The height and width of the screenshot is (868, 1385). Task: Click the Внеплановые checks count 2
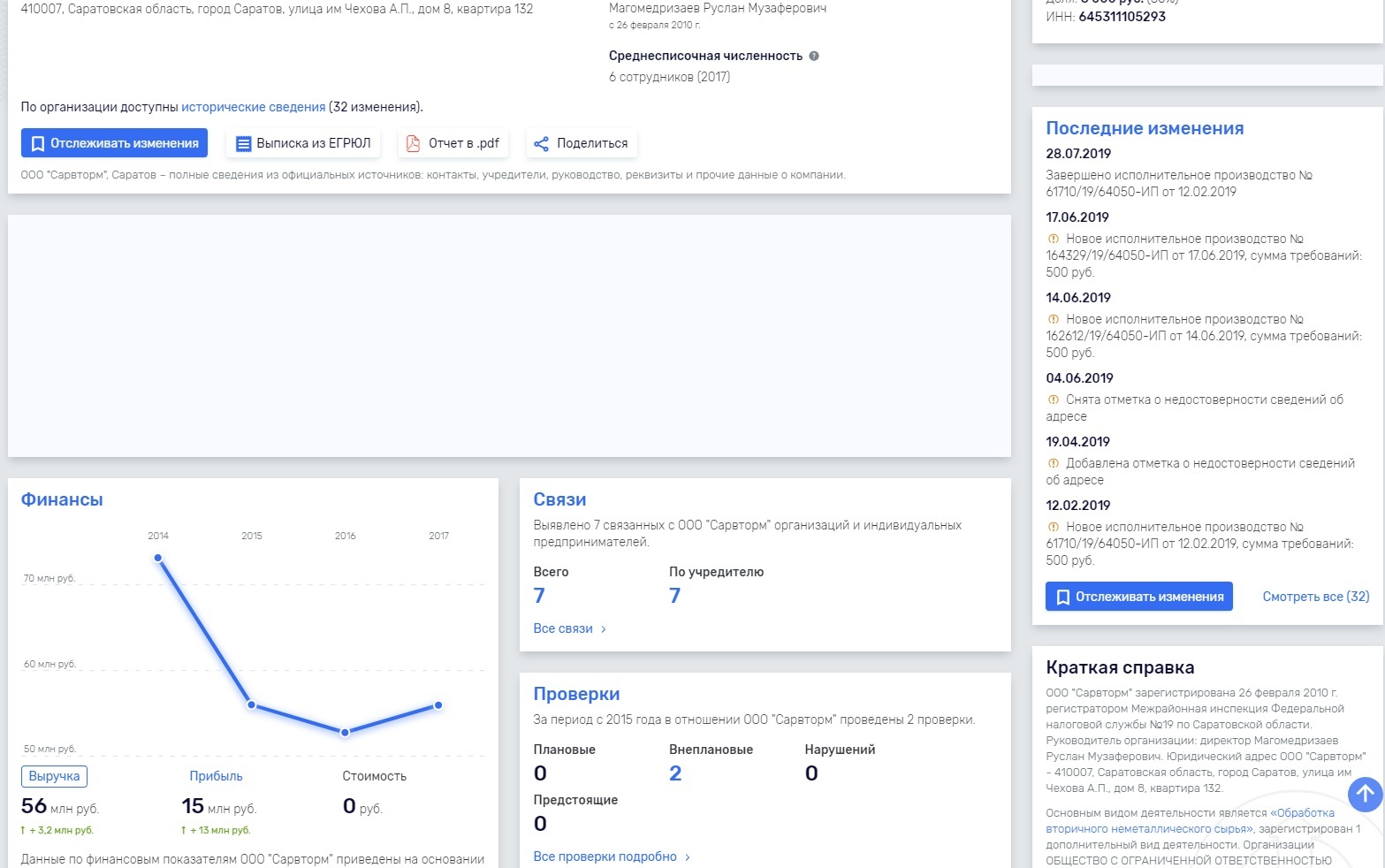tap(675, 773)
